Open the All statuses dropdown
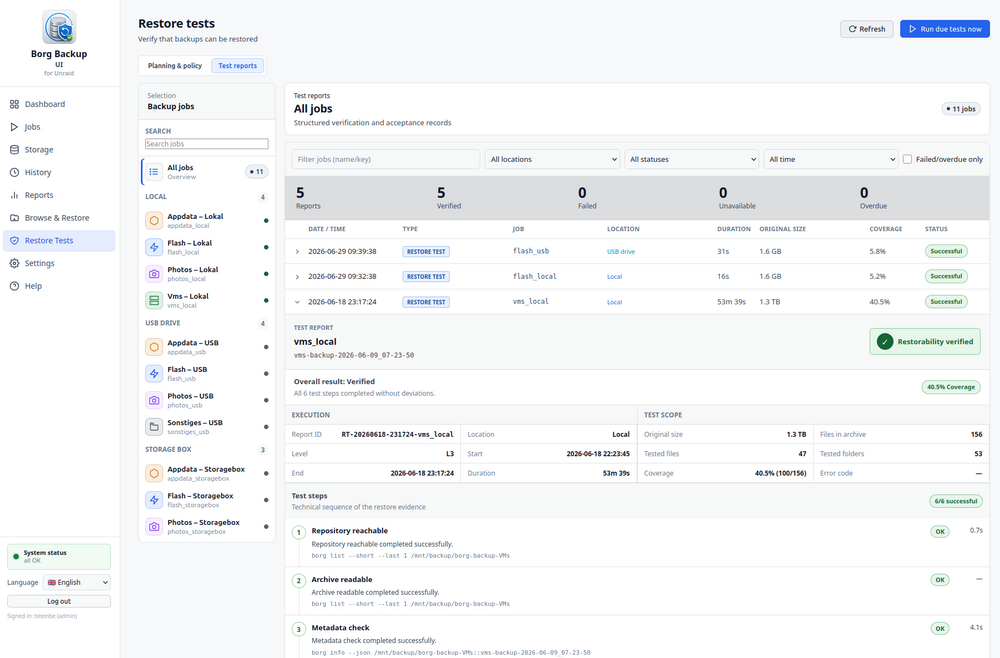Viewport: 1000px width, 658px height. (691, 159)
